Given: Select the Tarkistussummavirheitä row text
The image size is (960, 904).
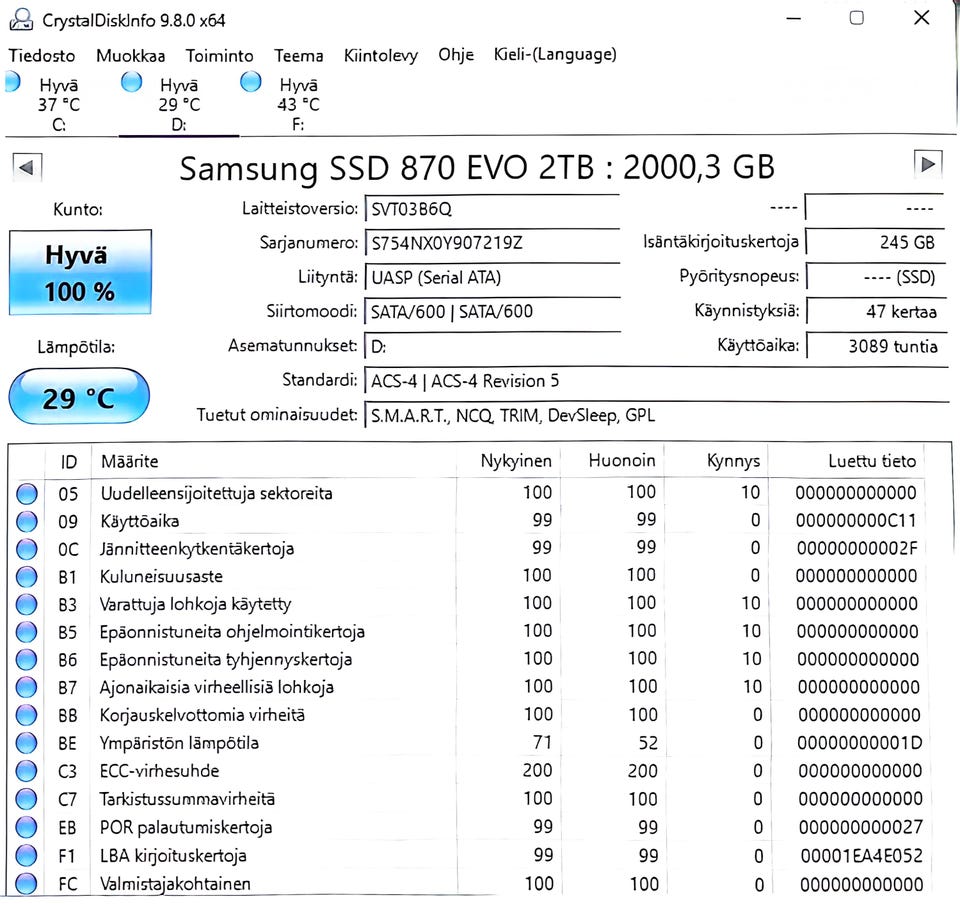Looking at the screenshot, I should pos(187,799).
